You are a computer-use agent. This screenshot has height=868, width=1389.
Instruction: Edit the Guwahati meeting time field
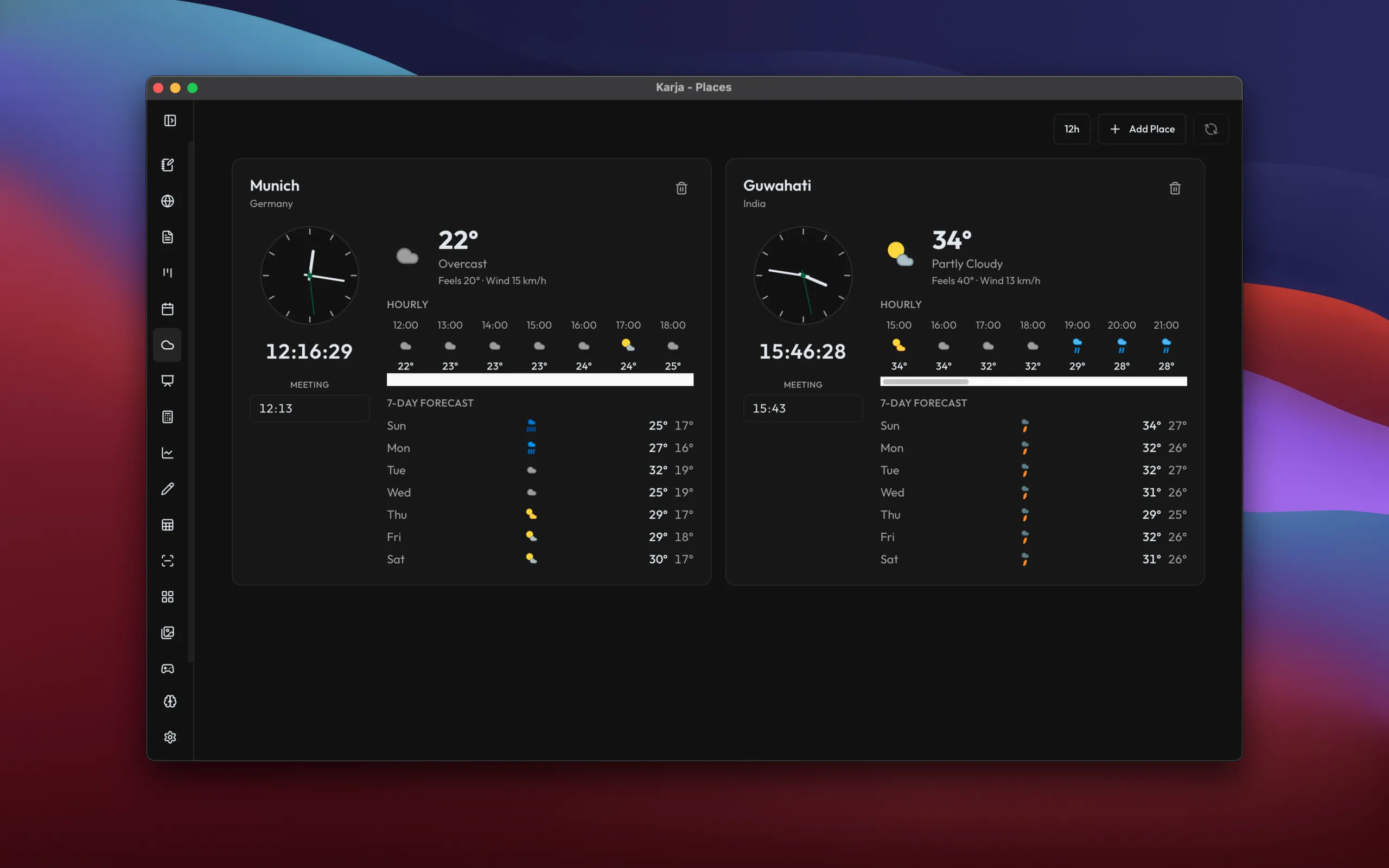click(x=802, y=408)
